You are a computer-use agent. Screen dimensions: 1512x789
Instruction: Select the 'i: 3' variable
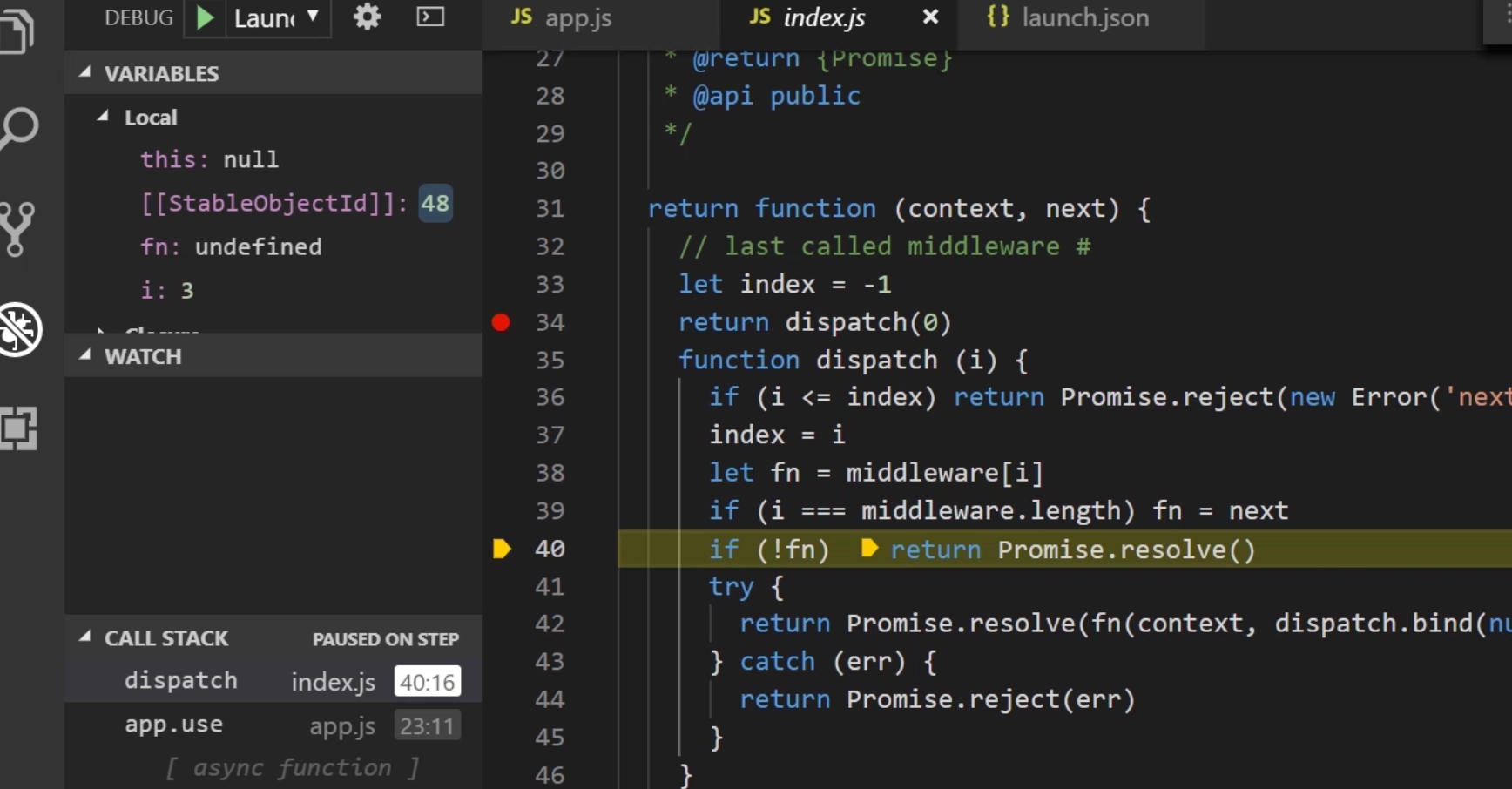167,290
